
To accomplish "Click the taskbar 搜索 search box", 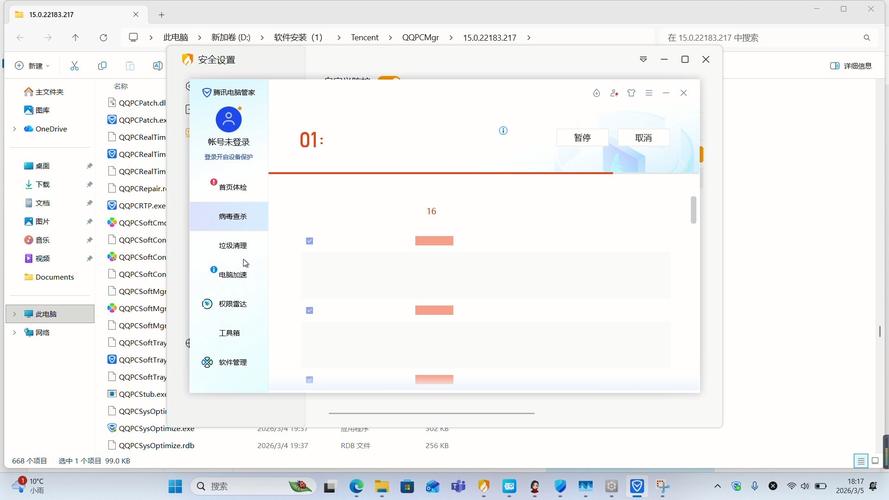I will click(253, 486).
